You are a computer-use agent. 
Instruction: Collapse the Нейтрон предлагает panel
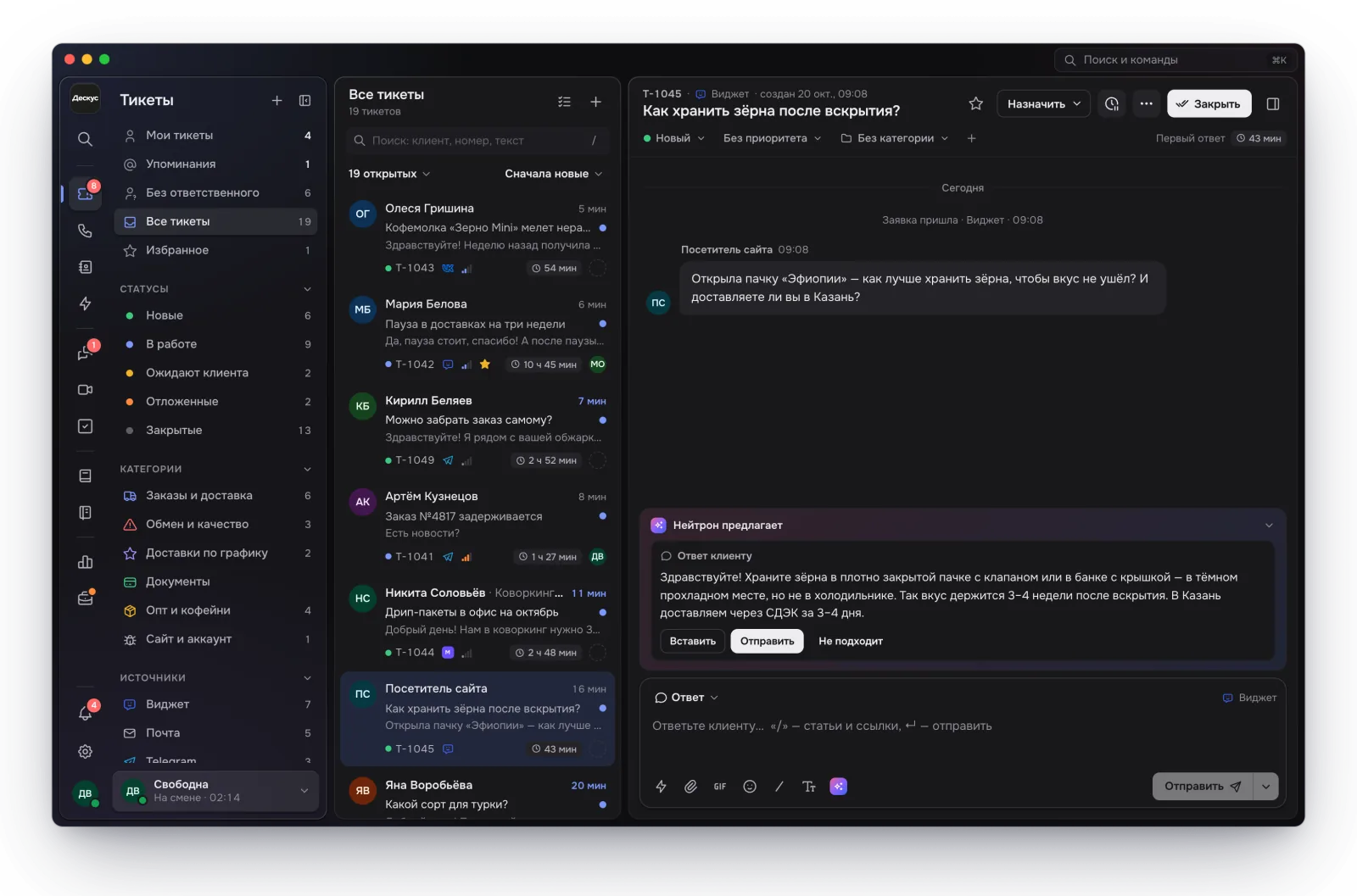tap(1269, 526)
